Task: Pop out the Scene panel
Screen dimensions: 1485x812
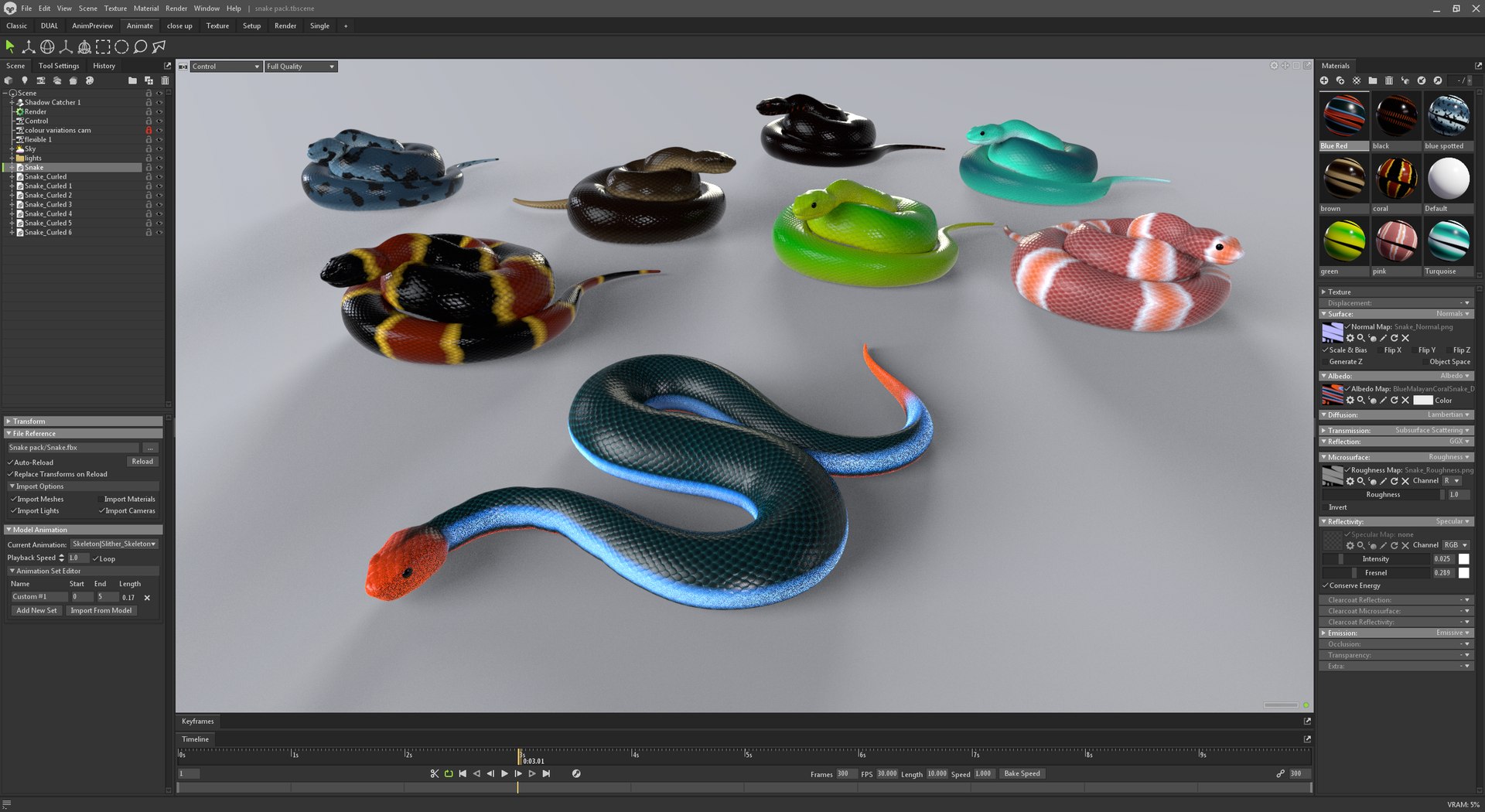Action: click(167, 66)
